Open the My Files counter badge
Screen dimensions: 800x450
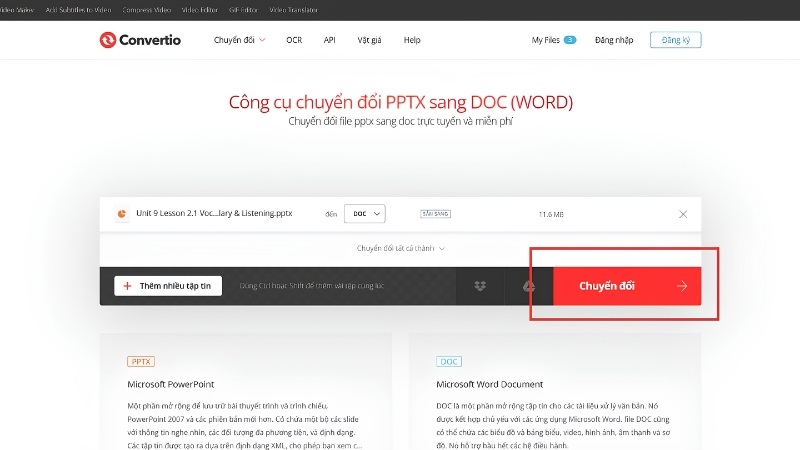pos(570,40)
